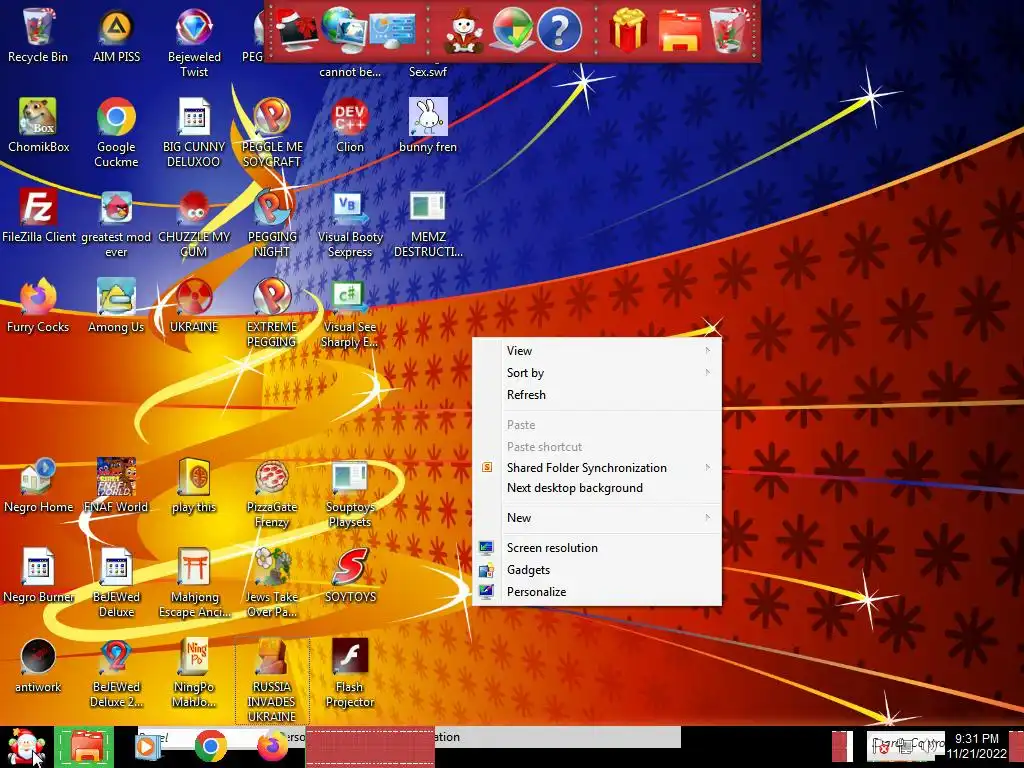This screenshot has height=768, width=1024.
Task: Select the Recycle Bin desktop icon
Action: point(38,36)
